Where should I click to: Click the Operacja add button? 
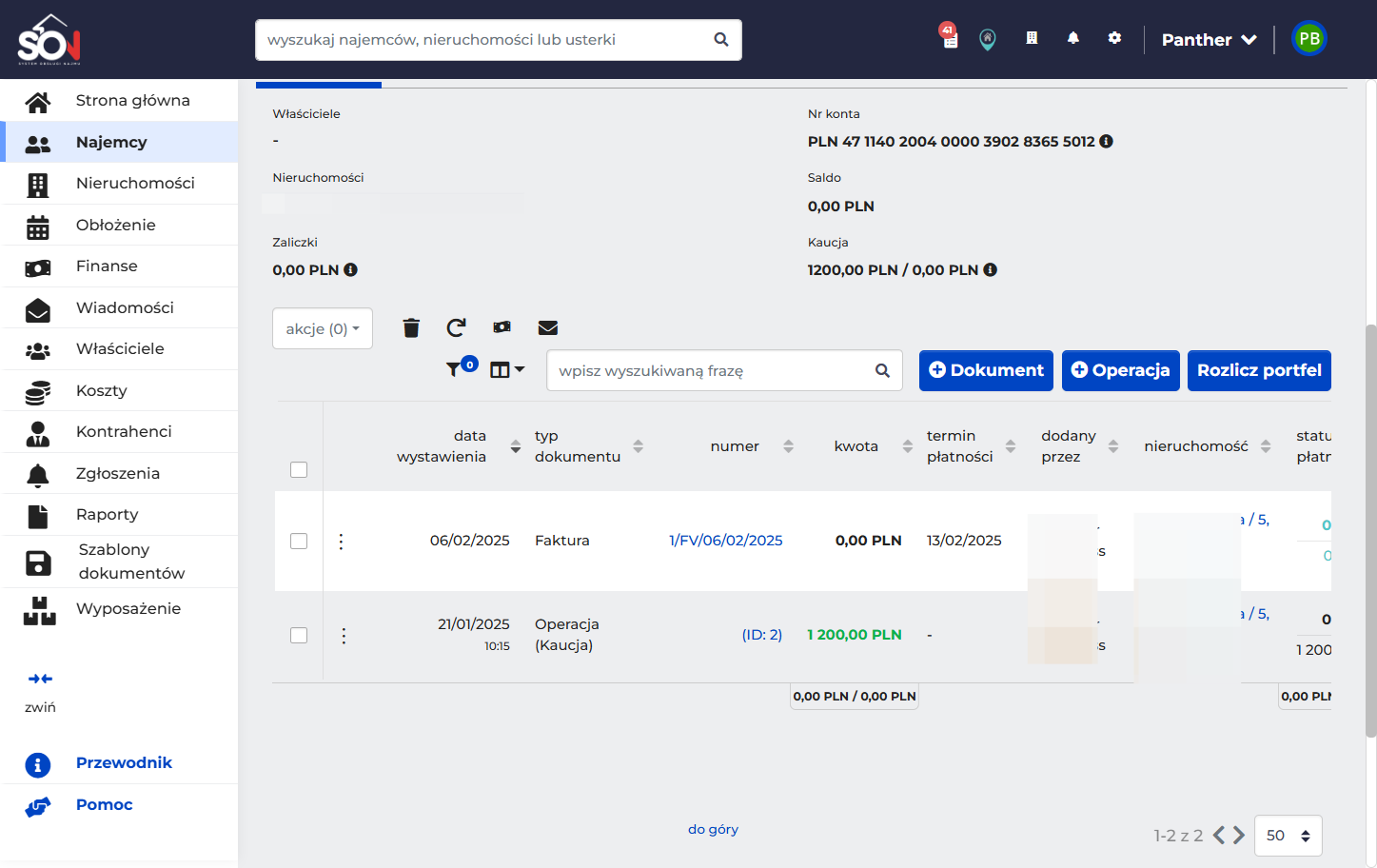[1121, 370]
